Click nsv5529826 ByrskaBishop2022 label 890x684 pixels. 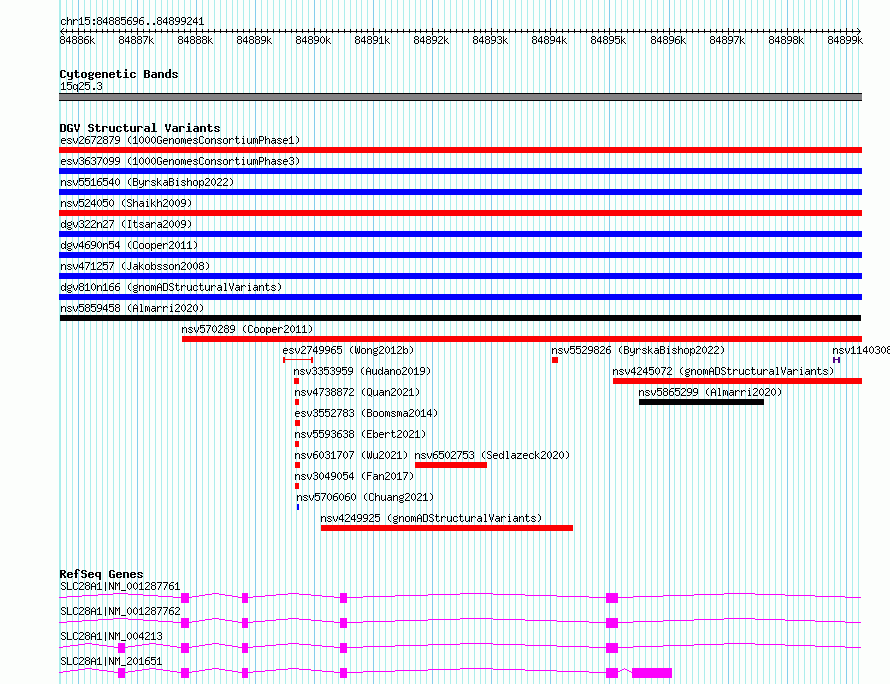639,350
